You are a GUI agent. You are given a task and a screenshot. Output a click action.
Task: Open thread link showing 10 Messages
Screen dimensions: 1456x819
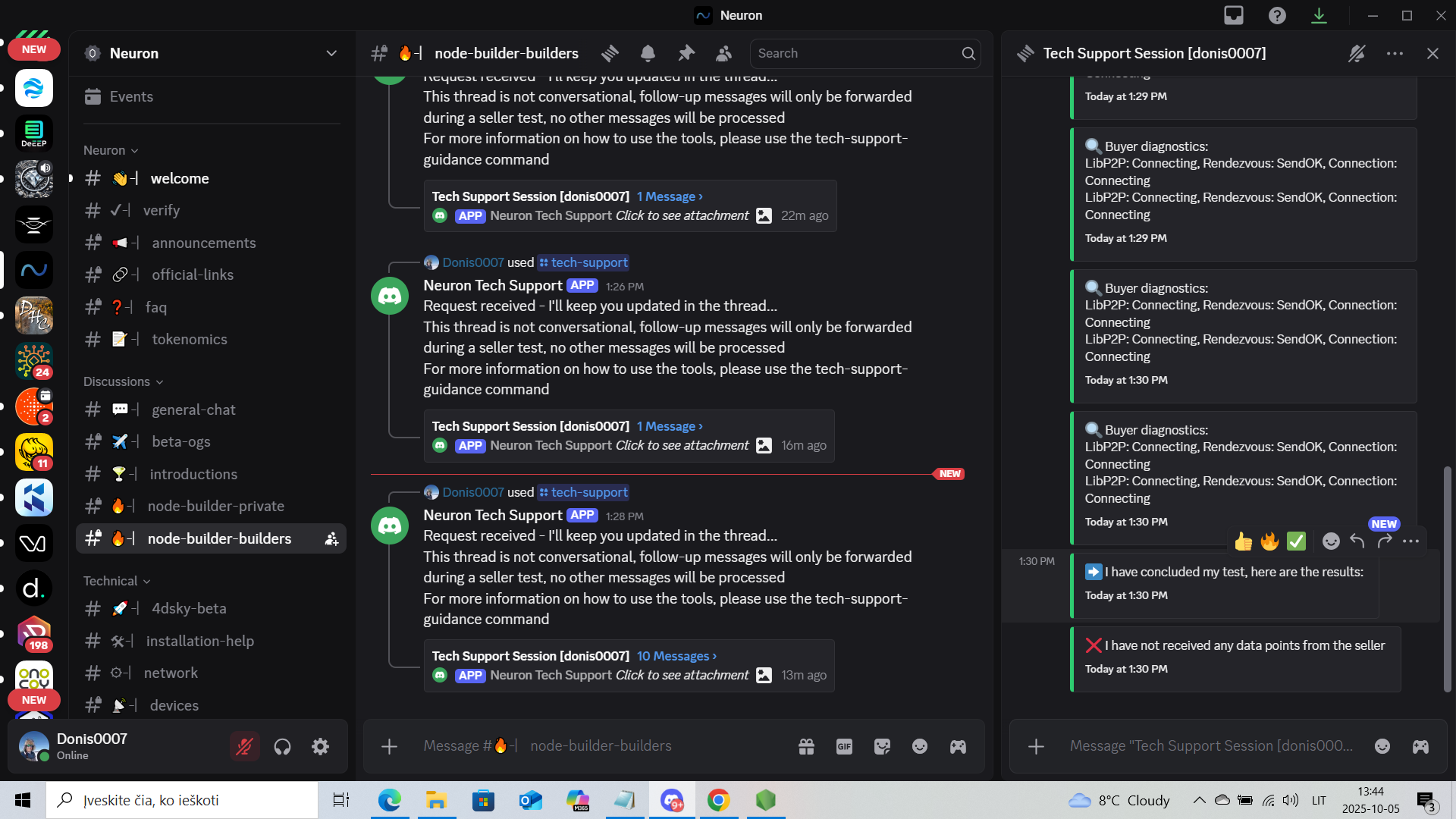click(676, 656)
